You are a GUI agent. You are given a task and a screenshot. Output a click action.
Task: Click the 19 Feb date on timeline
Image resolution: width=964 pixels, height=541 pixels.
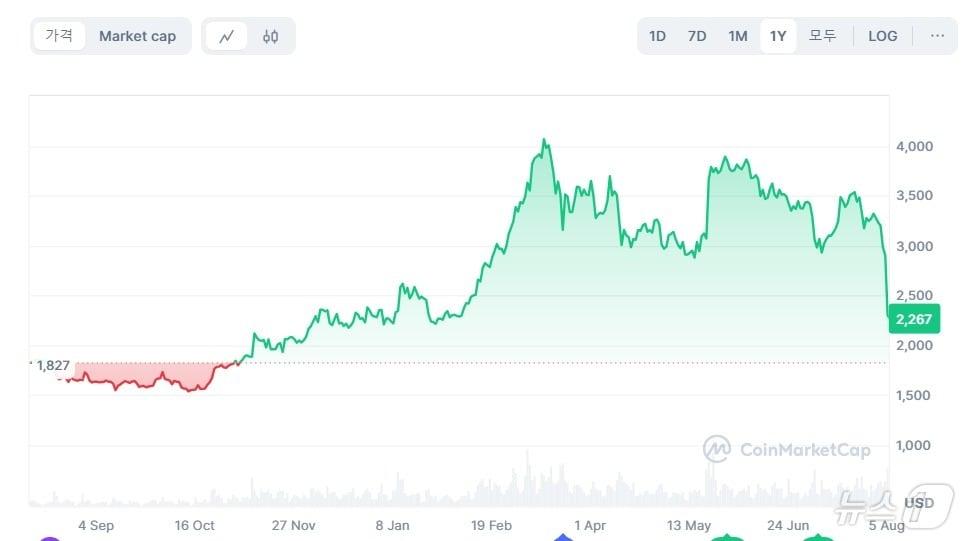coord(491,525)
